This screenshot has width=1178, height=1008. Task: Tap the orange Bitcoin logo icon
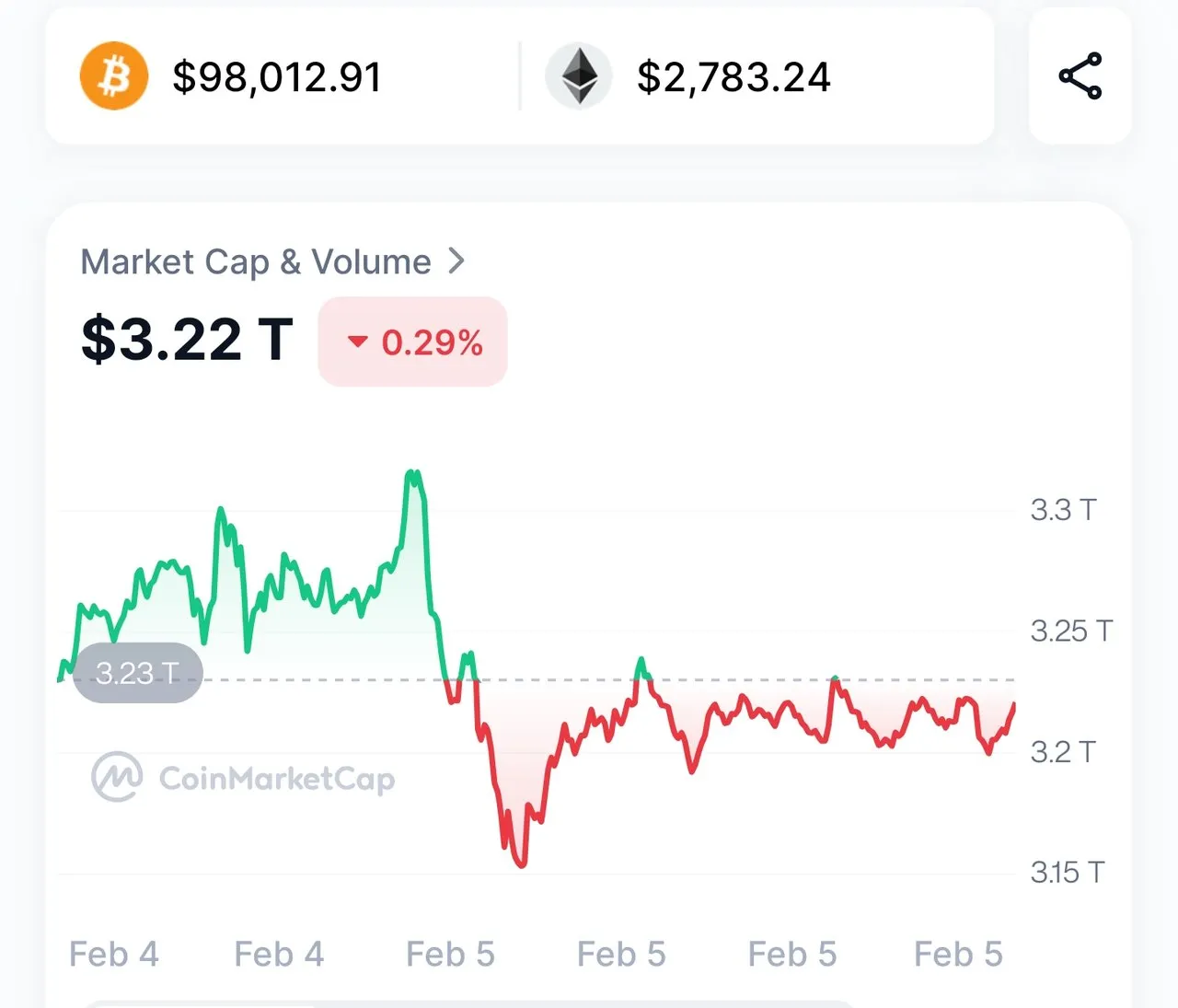(x=114, y=76)
